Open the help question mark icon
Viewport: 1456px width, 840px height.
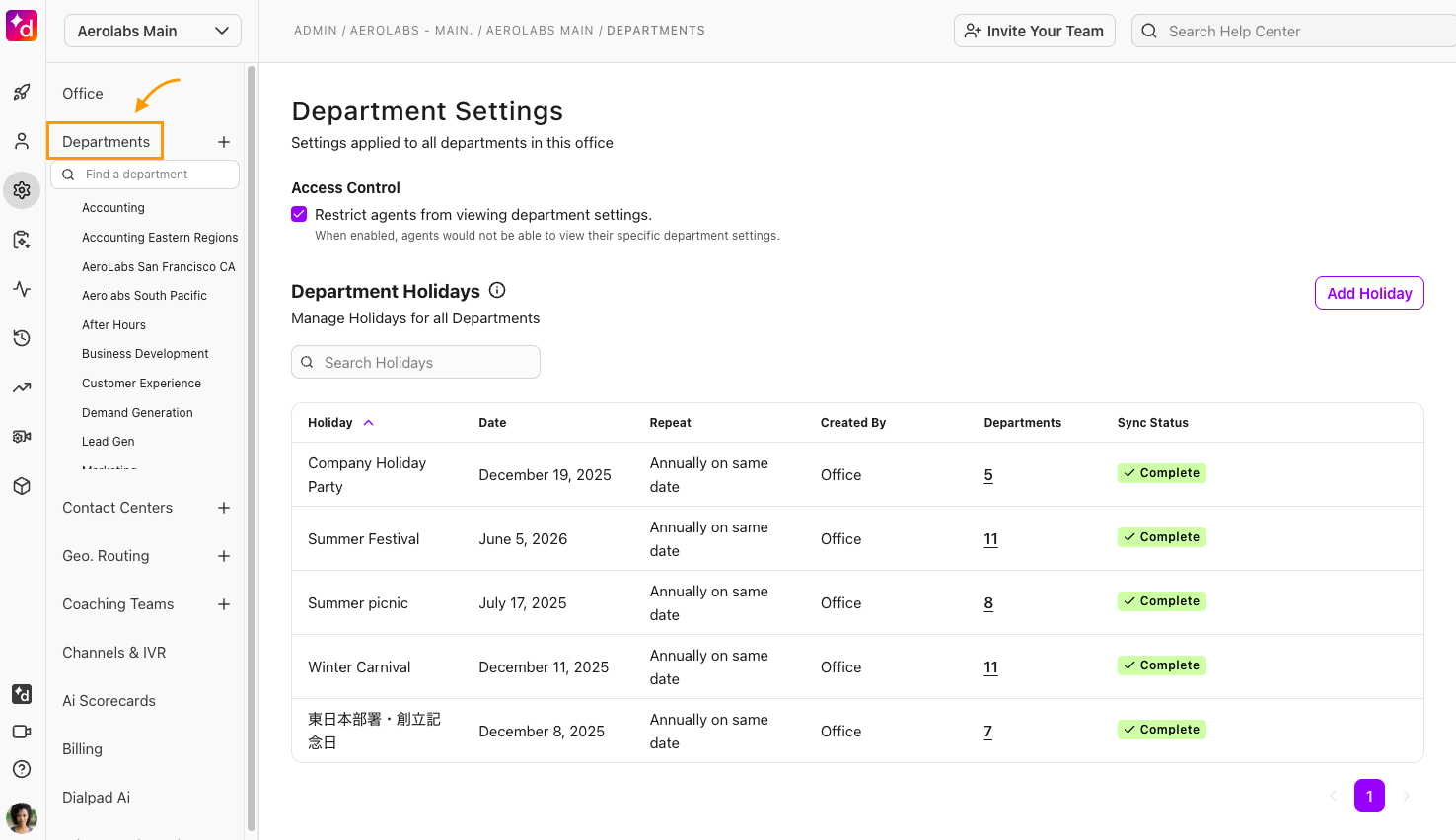(22, 769)
